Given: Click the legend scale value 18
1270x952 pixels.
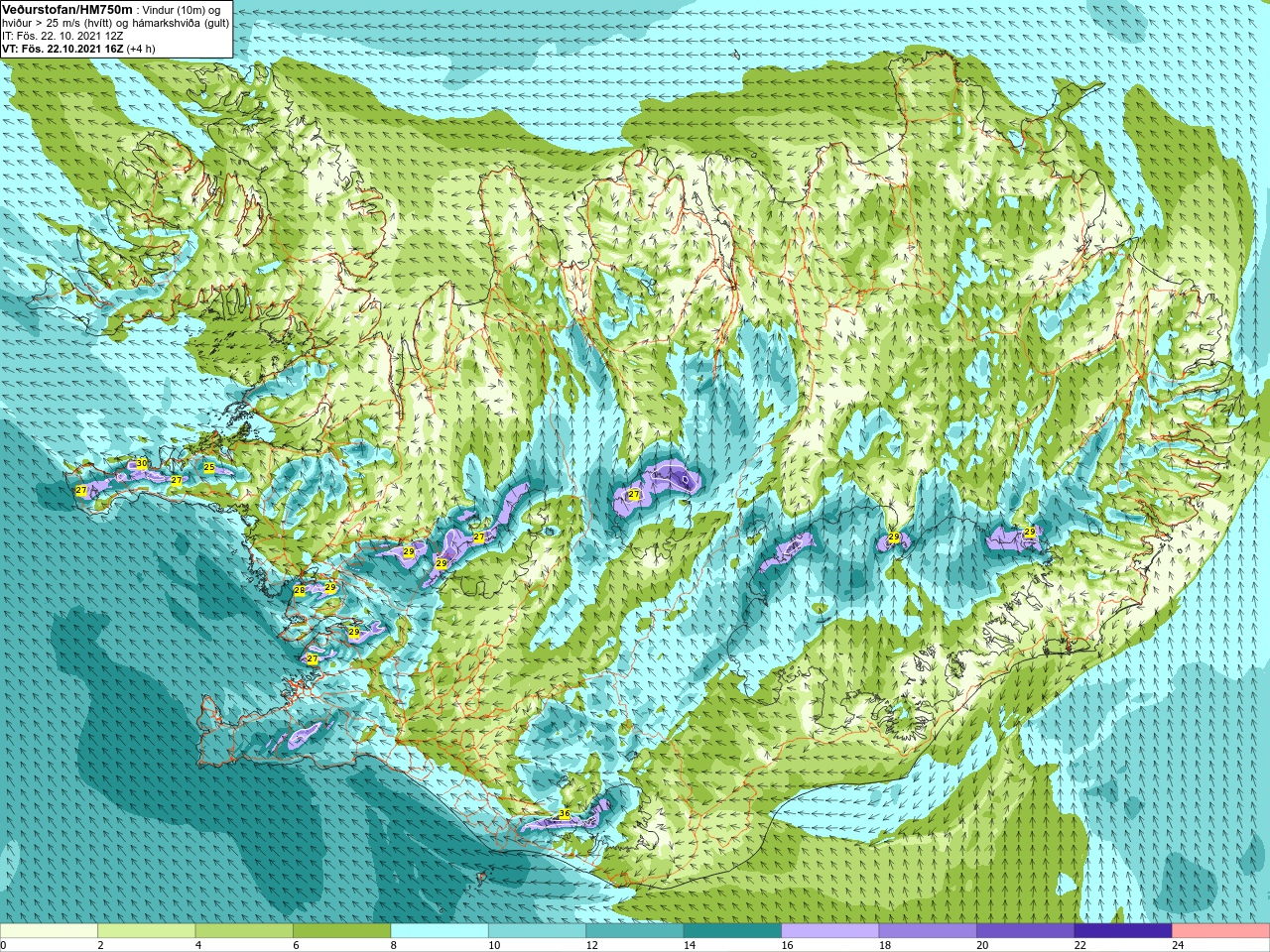Looking at the screenshot, I should (x=885, y=946).
